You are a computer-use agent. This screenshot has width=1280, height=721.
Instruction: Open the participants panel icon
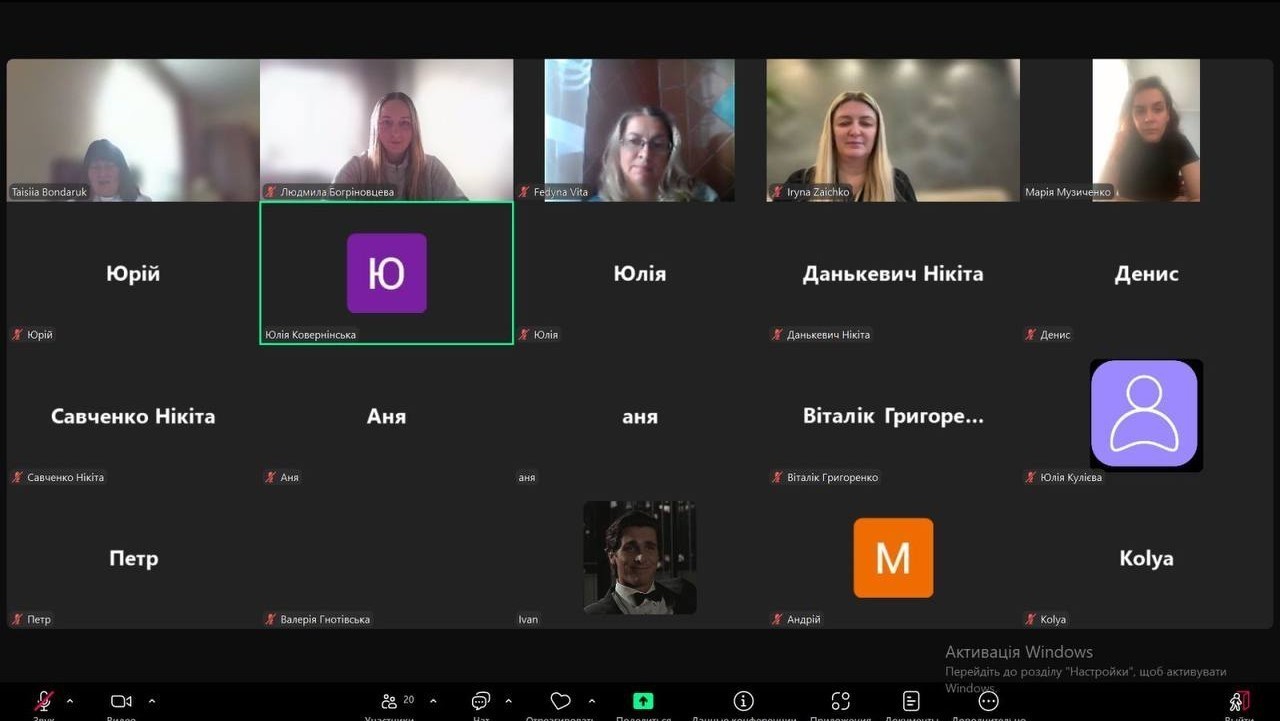tap(389, 701)
